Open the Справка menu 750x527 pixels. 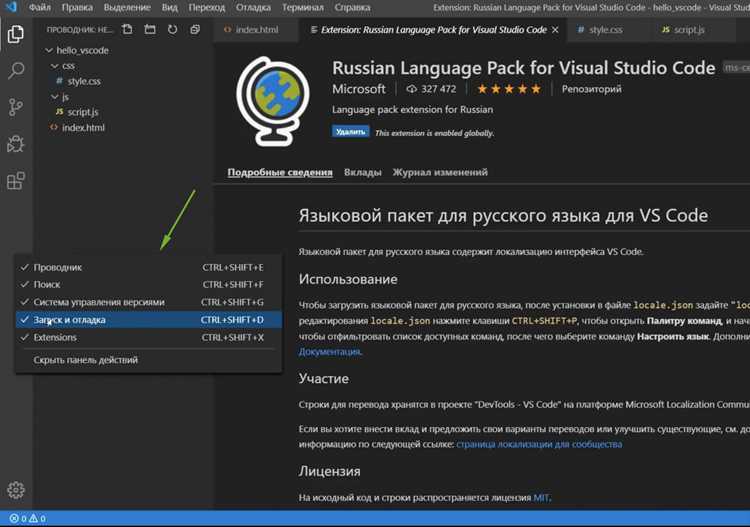click(x=353, y=7)
